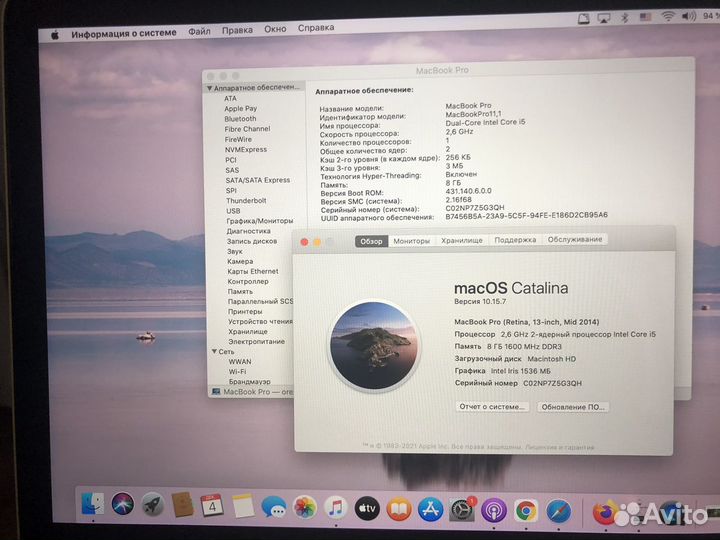Click the Отчет о системе button
Screen dimensions: 720x540
(x=492, y=406)
